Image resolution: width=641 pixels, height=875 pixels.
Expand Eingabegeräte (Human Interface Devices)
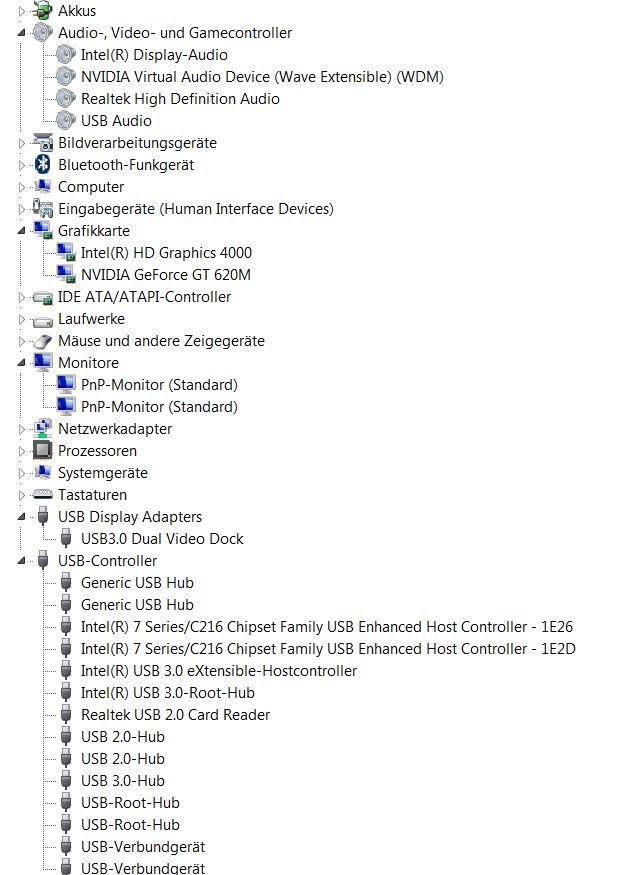point(22,209)
